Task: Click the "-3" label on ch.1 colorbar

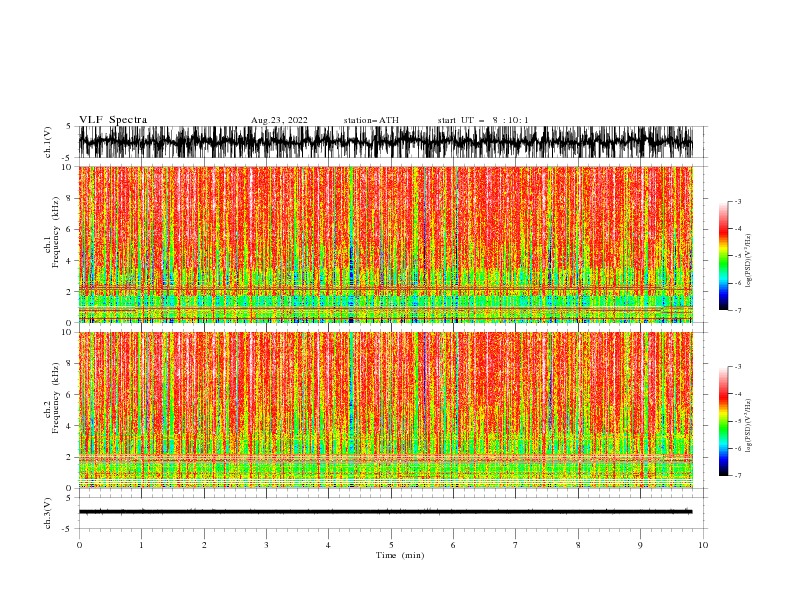Action: coord(737,201)
